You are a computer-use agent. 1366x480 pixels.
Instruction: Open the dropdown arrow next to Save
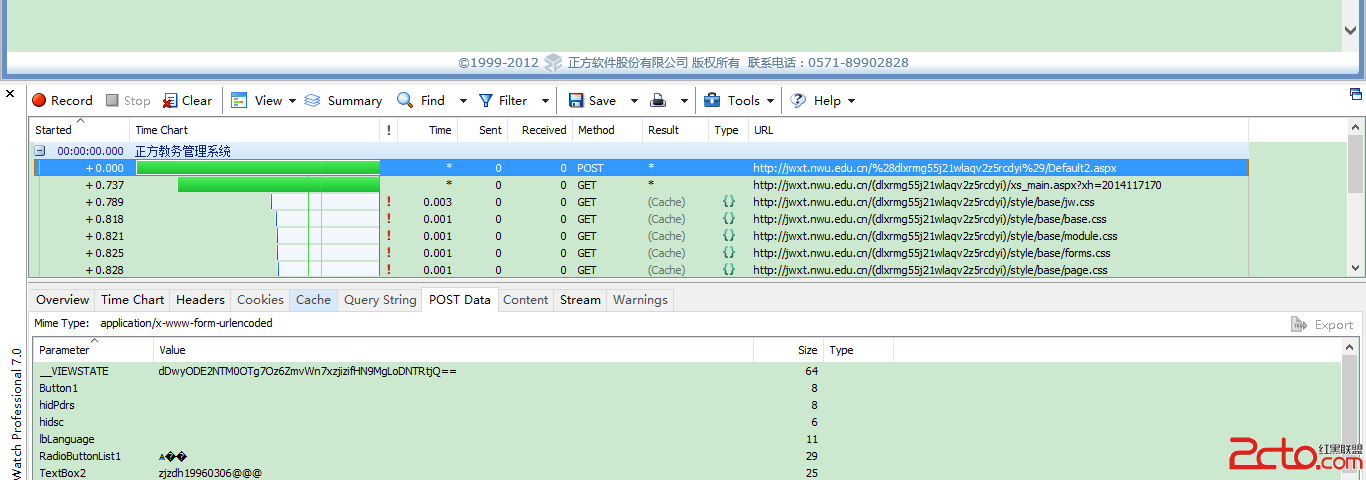[634, 101]
